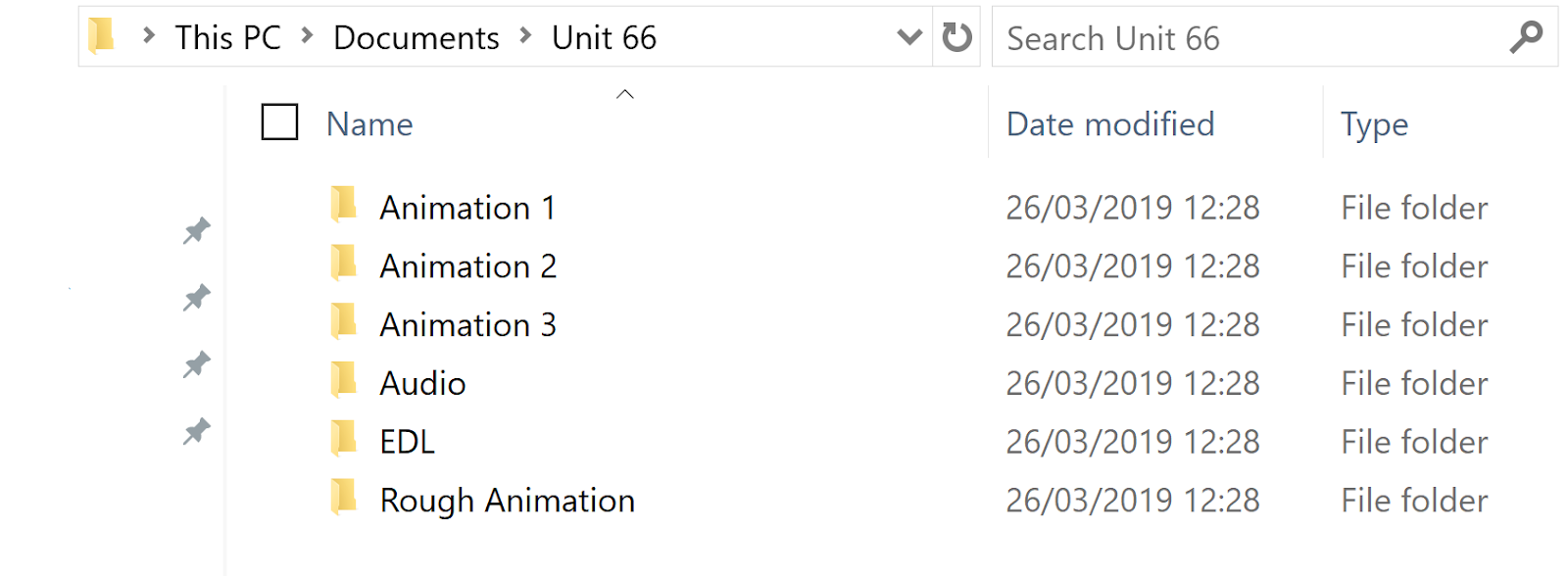This screenshot has width=1568, height=576.
Task: Click the Audio folder icon
Action: [x=343, y=380]
